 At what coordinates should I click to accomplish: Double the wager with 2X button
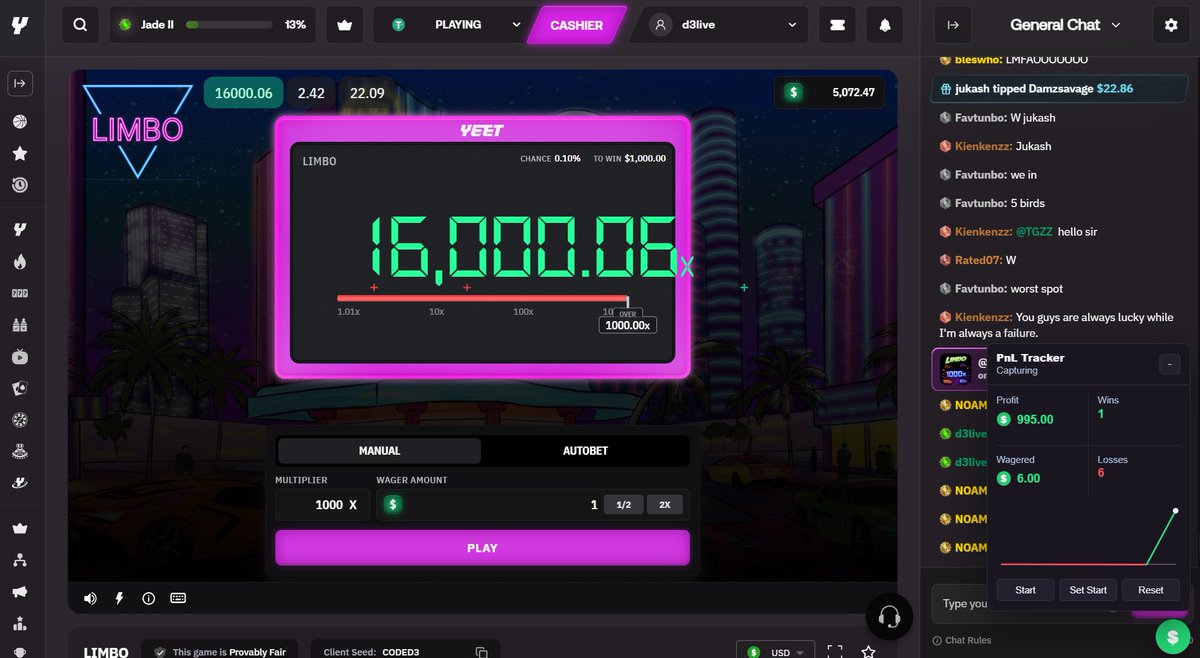click(664, 505)
